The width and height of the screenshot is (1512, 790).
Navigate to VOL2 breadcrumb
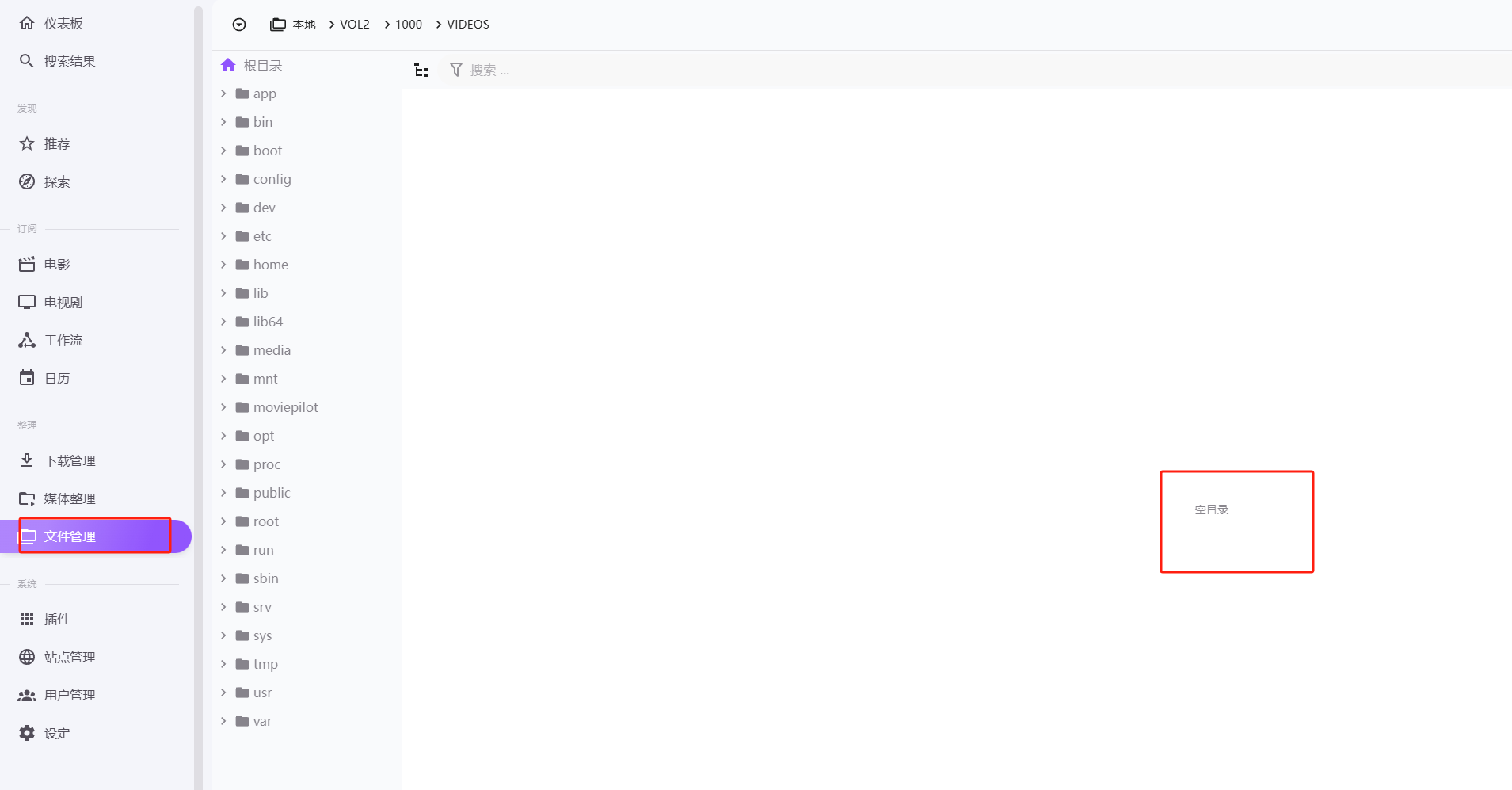[355, 25]
